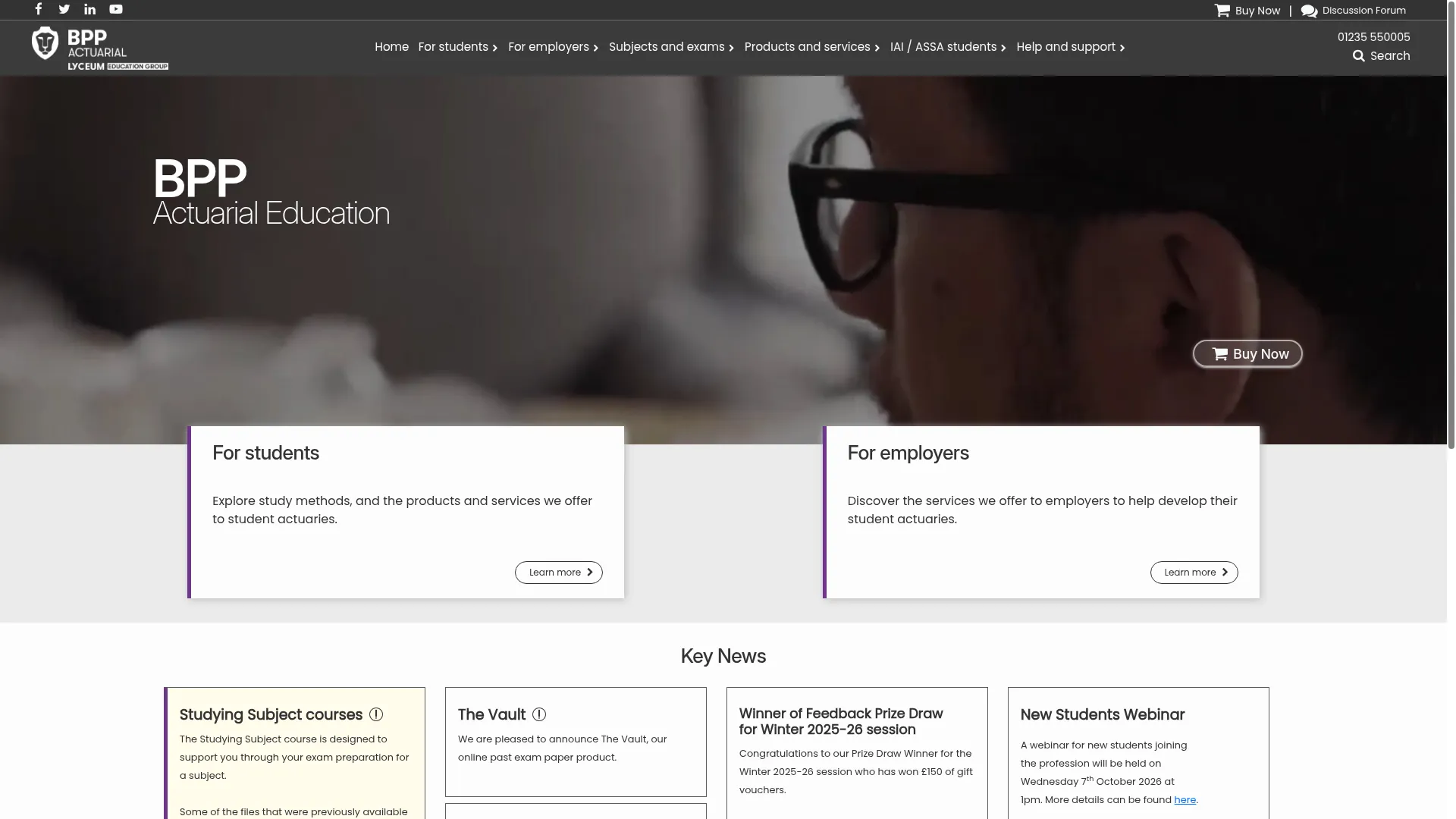This screenshot has height=819, width=1456.
Task: Click the For students card heading
Action: (x=265, y=453)
